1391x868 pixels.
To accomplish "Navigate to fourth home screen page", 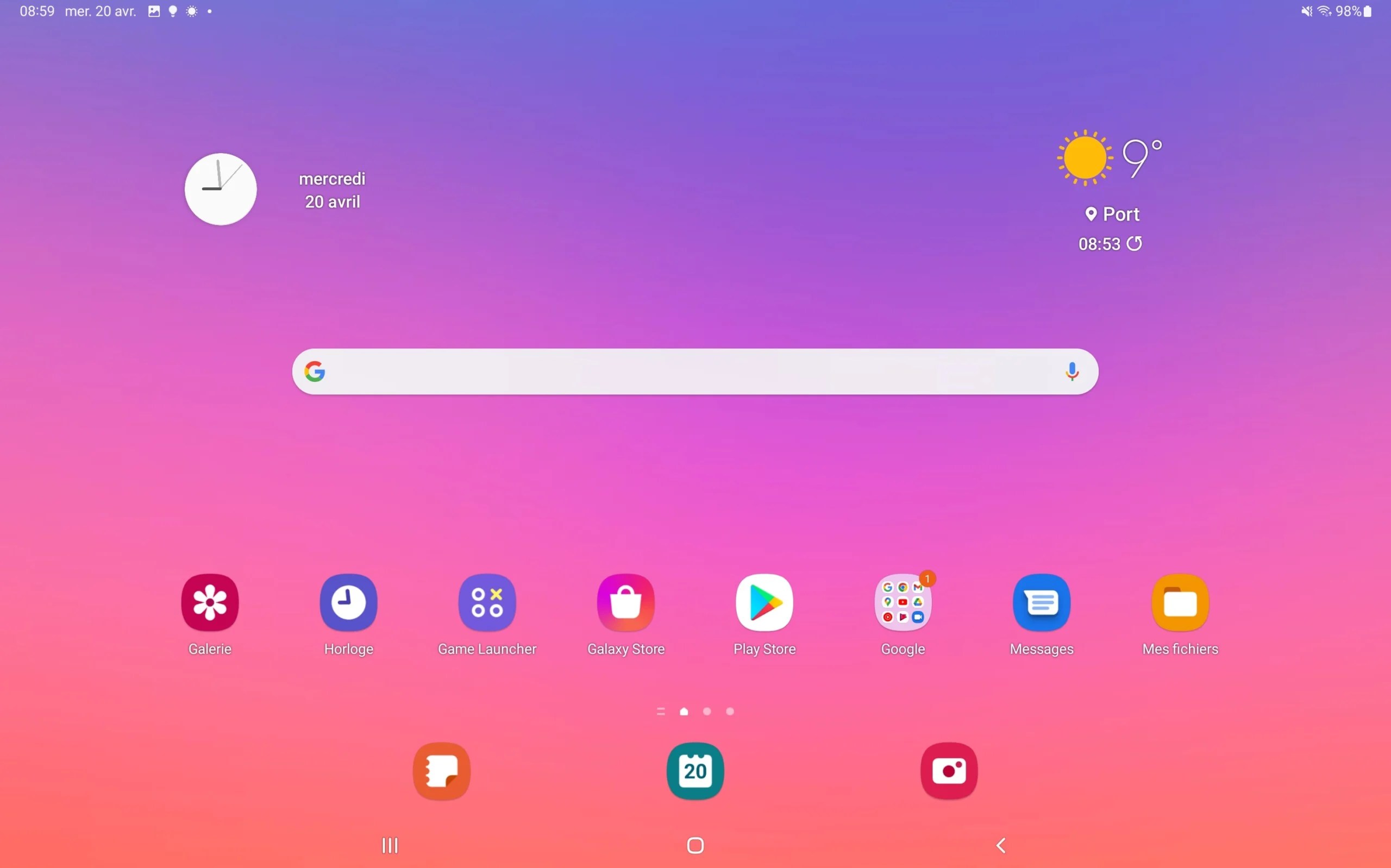I will coord(730,711).
